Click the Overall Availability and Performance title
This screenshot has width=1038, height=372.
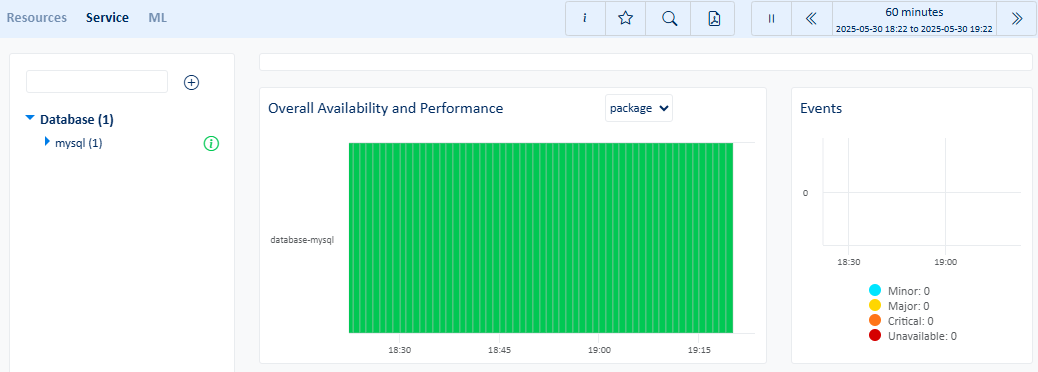[385, 109]
